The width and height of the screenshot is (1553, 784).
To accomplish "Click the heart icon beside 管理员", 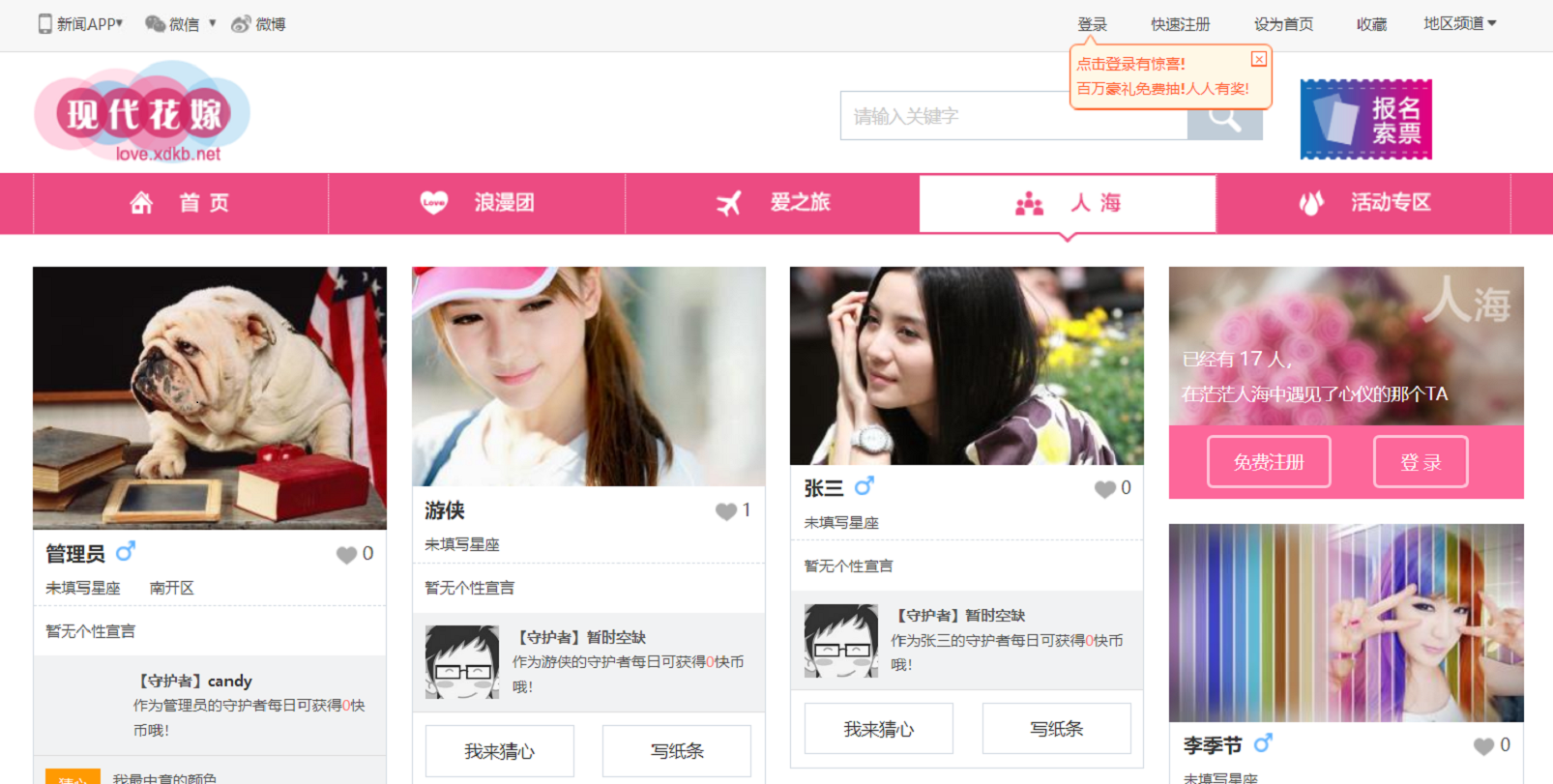I will click(x=346, y=555).
